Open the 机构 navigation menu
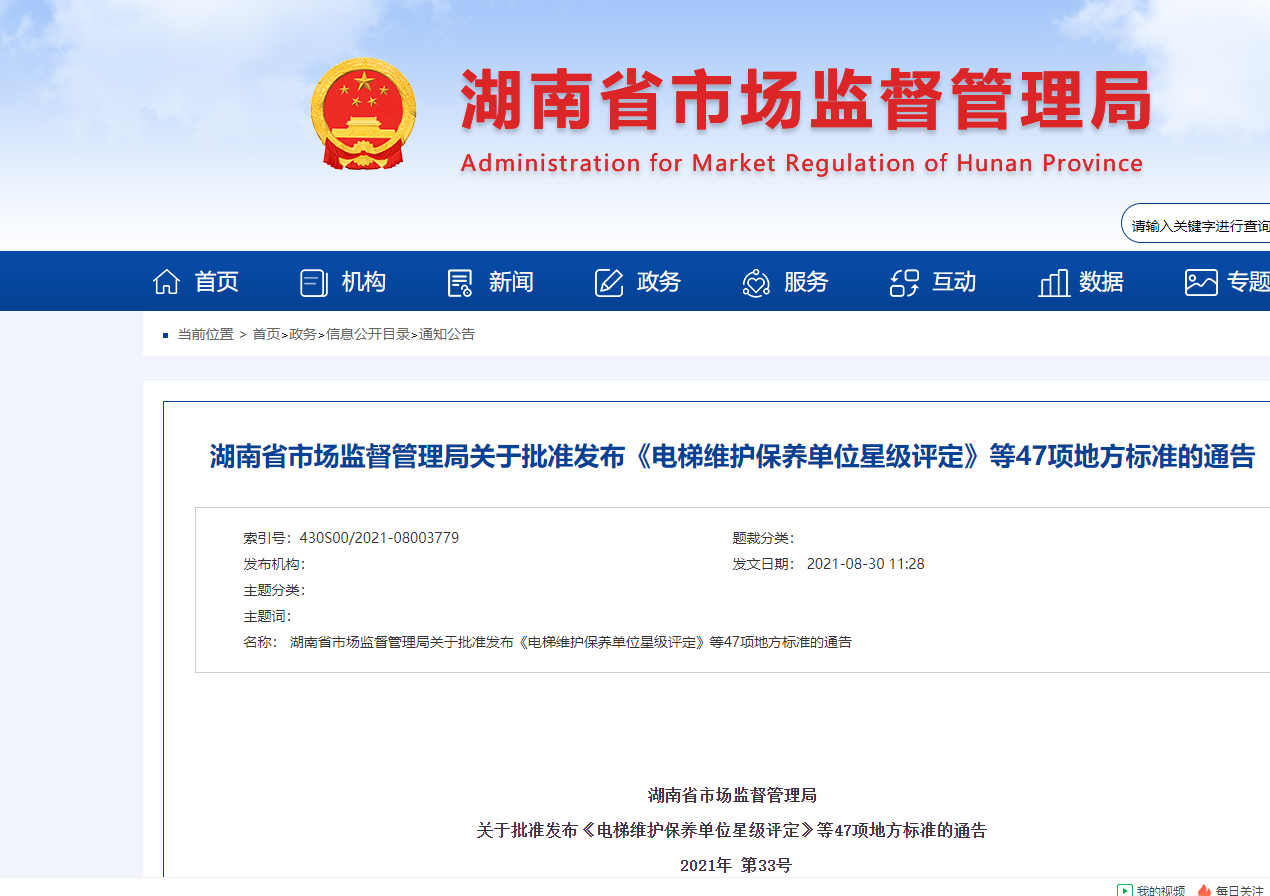 coord(363,282)
